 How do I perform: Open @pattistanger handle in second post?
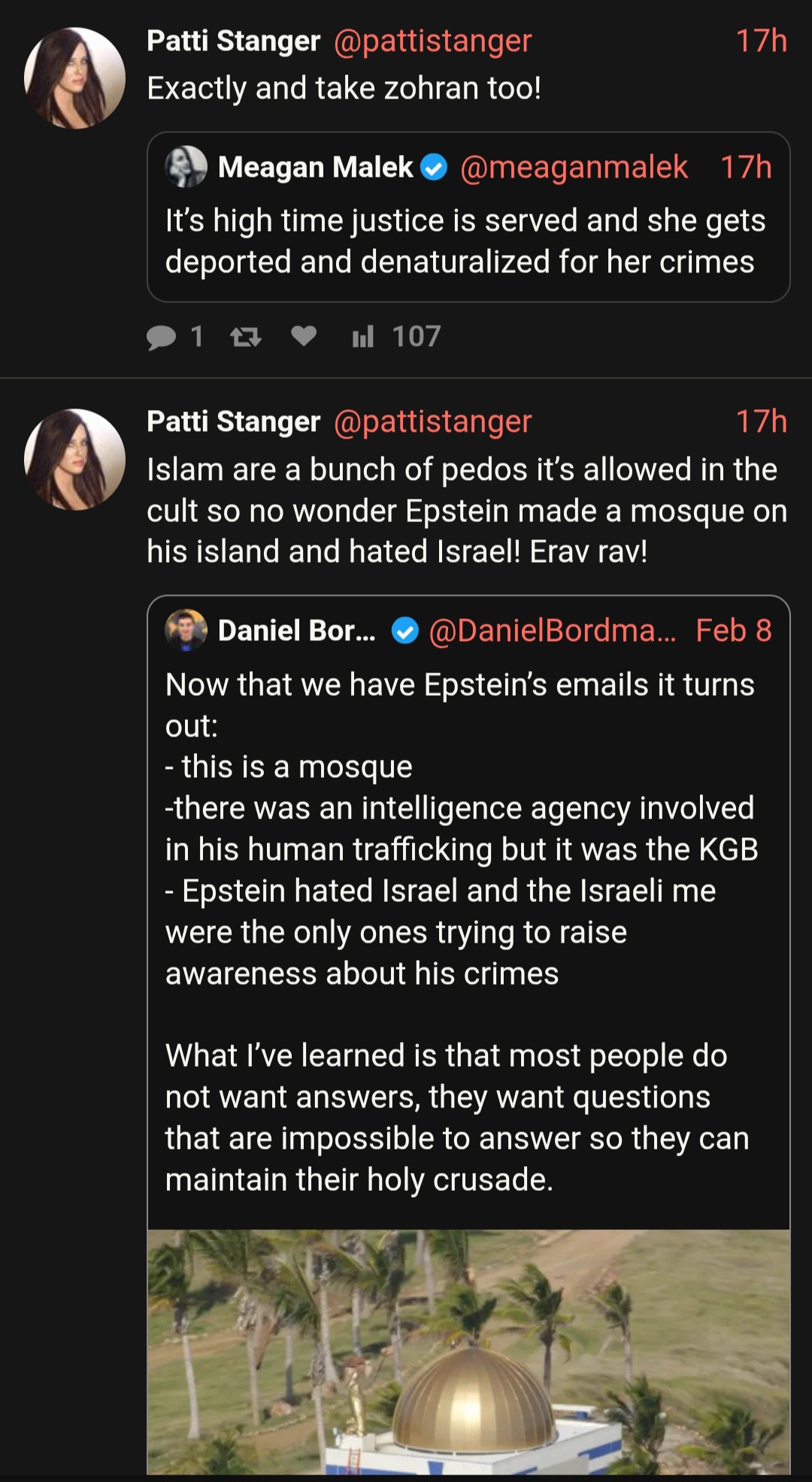click(x=432, y=422)
